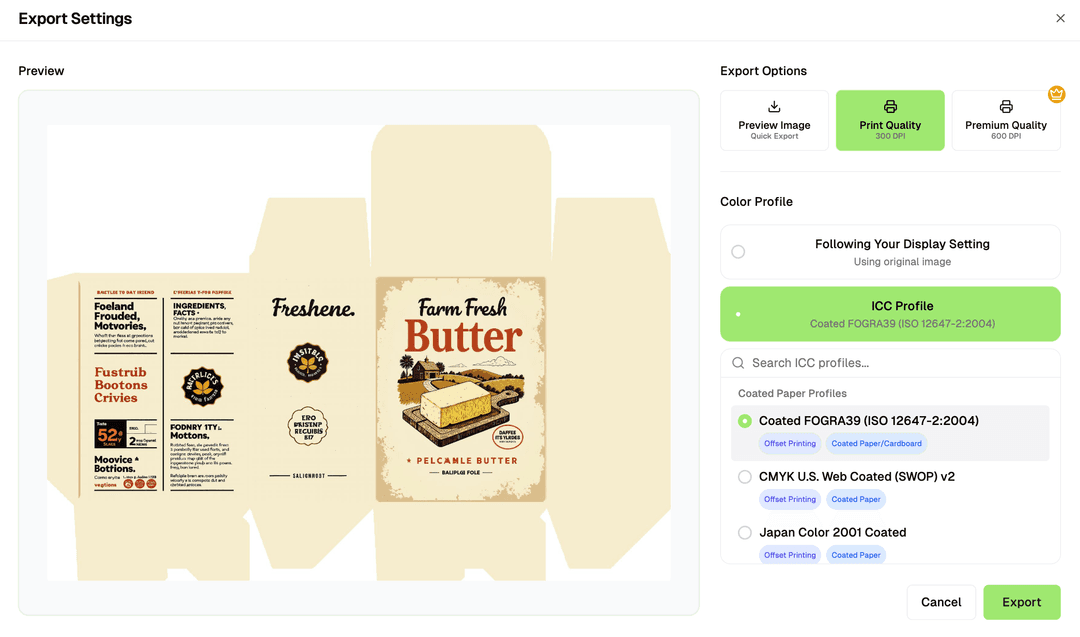
Task: Choose Japan Color 2001 Coated profile
Action: click(x=745, y=533)
